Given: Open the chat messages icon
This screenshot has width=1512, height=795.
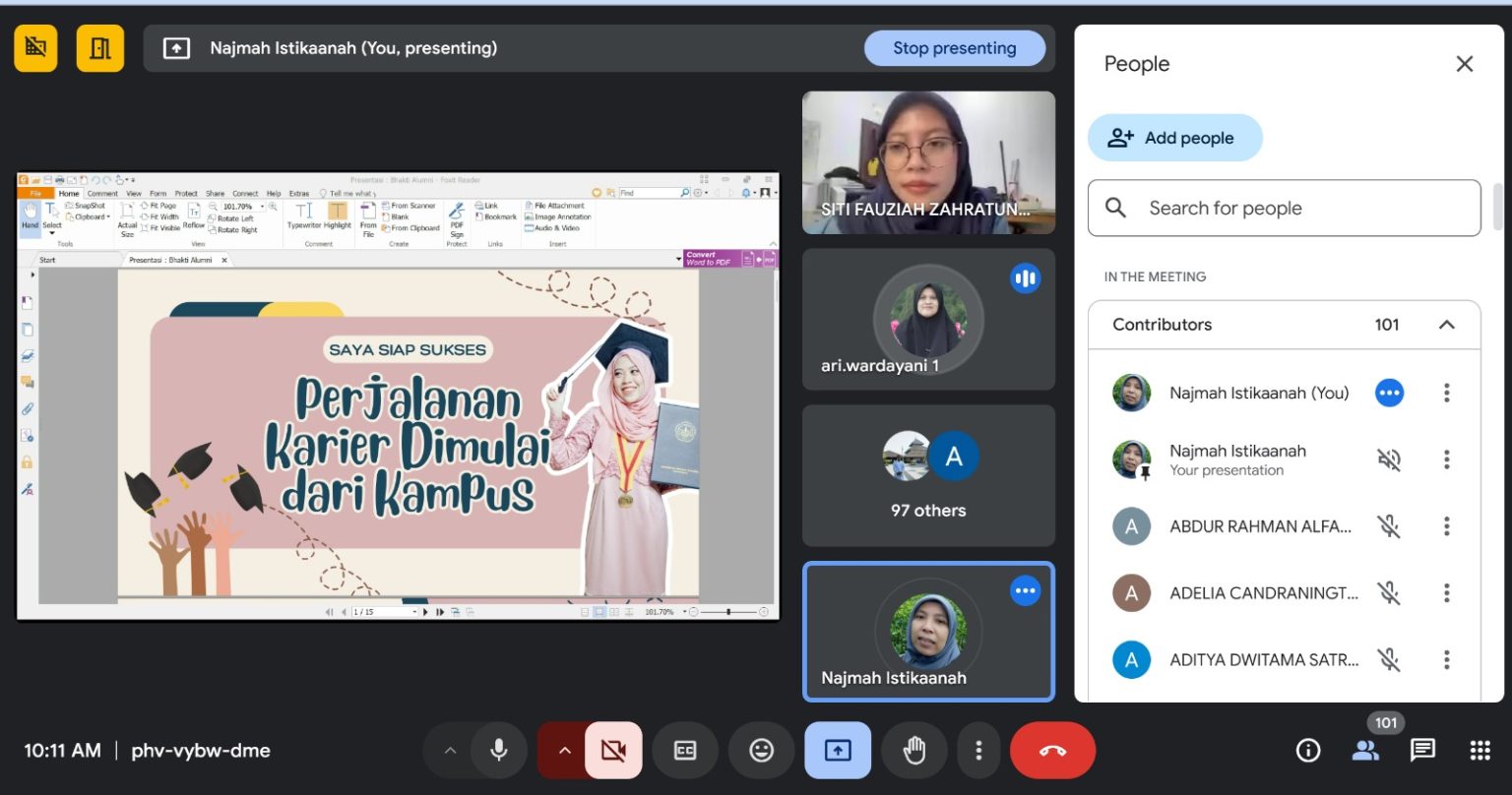Looking at the screenshot, I should (1422, 751).
